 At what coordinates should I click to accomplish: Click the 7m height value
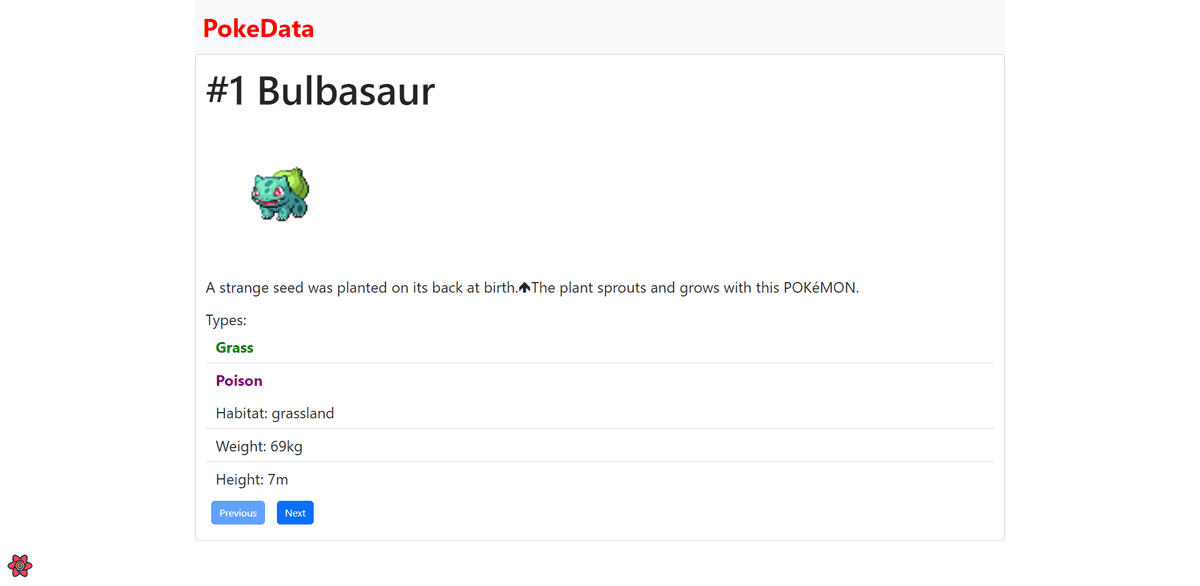(x=278, y=479)
